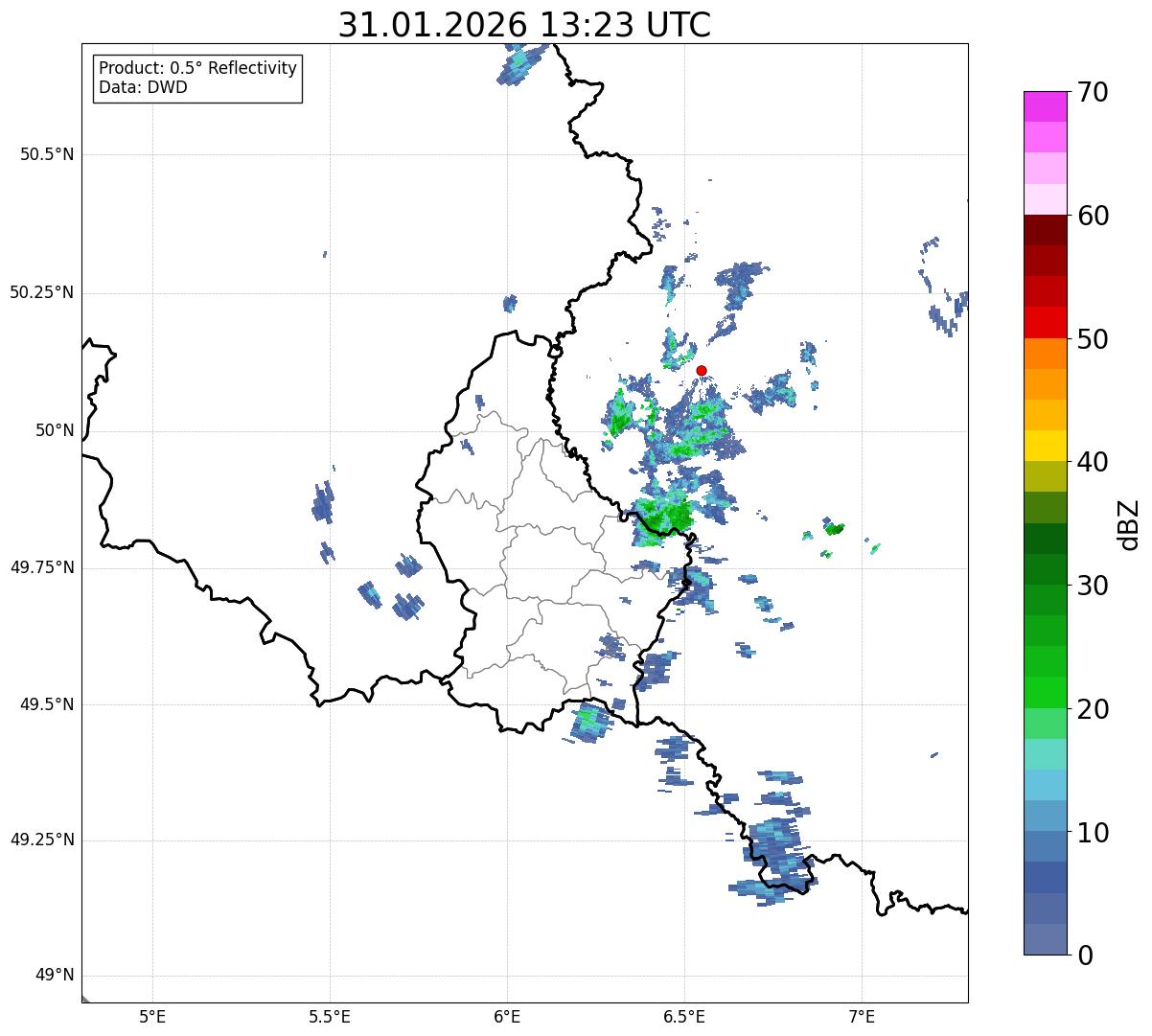Click the colorbar tick label 30
The height and width of the screenshot is (1036, 1152).
(1093, 586)
